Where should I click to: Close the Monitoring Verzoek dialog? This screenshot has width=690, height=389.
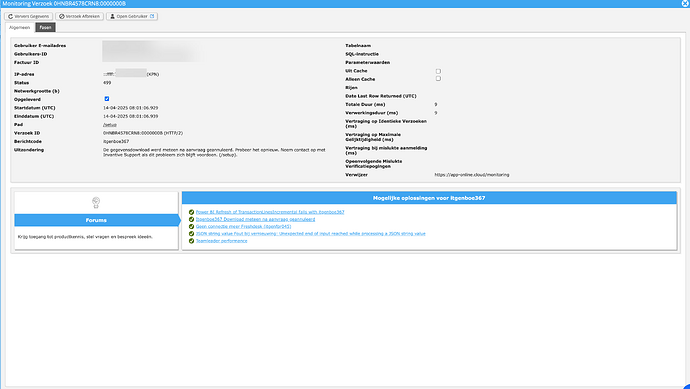click(685, 4)
